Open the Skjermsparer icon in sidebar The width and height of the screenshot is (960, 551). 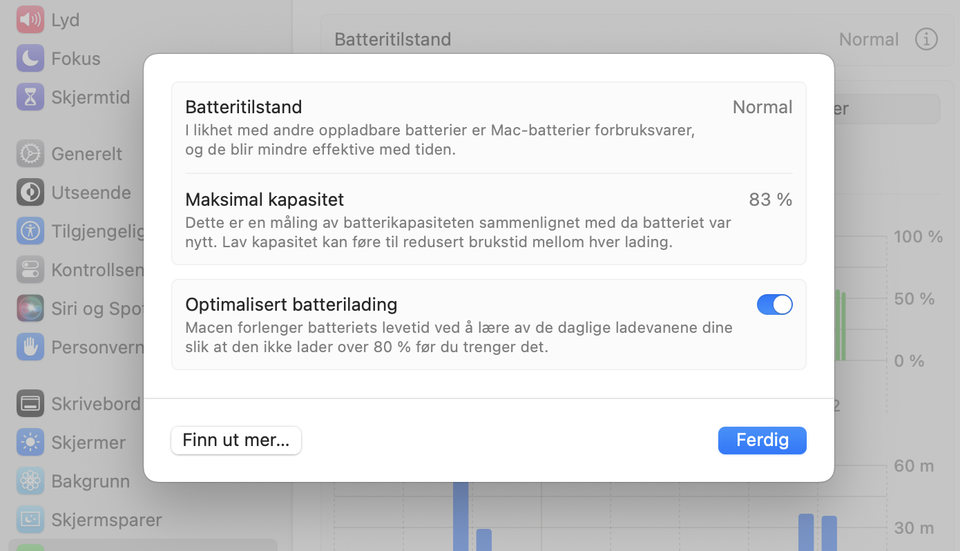(30, 520)
